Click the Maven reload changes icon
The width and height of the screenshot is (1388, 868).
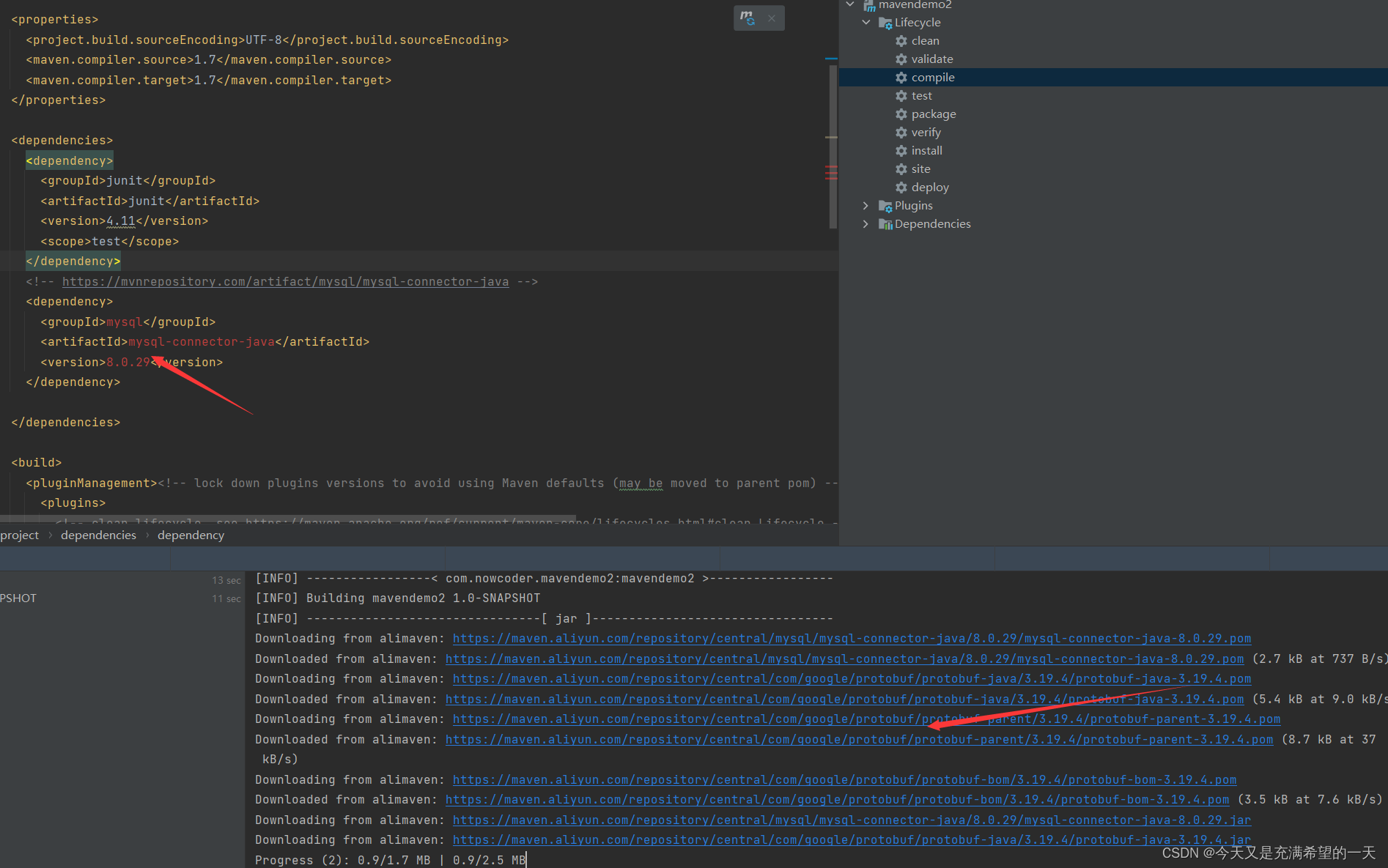tap(747, 18)
